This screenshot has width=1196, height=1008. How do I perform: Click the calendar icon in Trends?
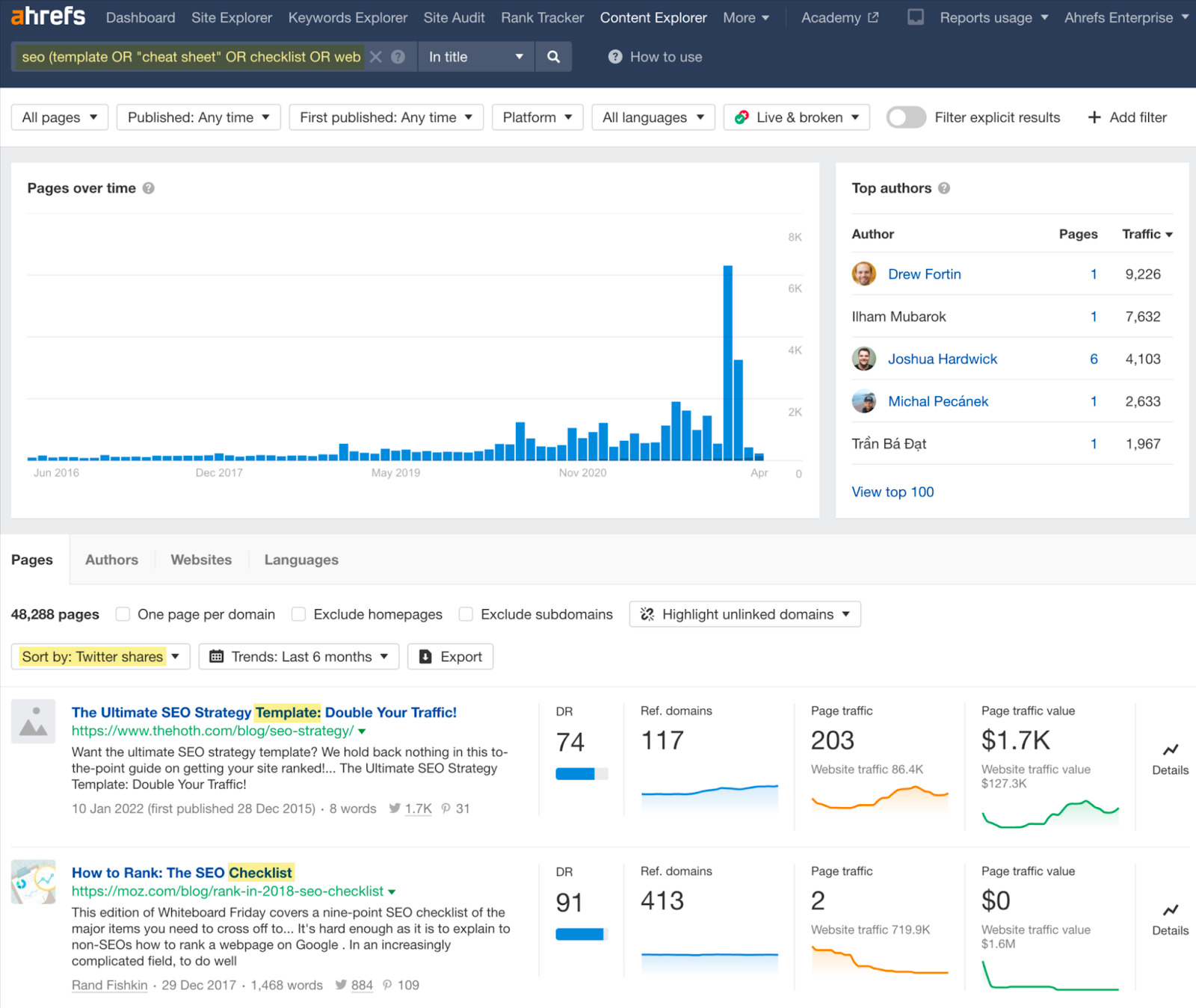coord(217,656)
